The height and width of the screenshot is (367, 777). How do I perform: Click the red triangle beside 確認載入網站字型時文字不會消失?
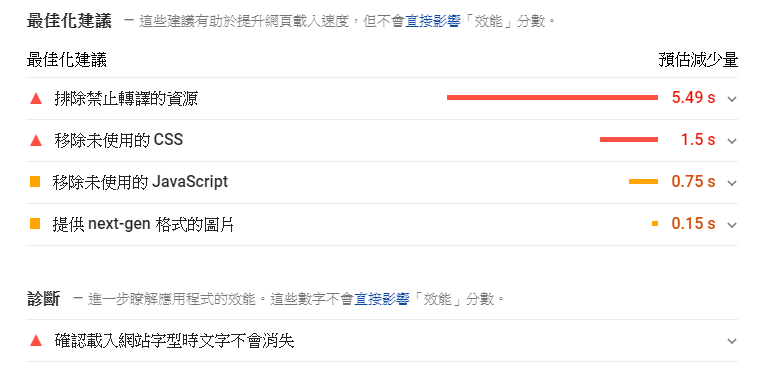click(36, 340)
